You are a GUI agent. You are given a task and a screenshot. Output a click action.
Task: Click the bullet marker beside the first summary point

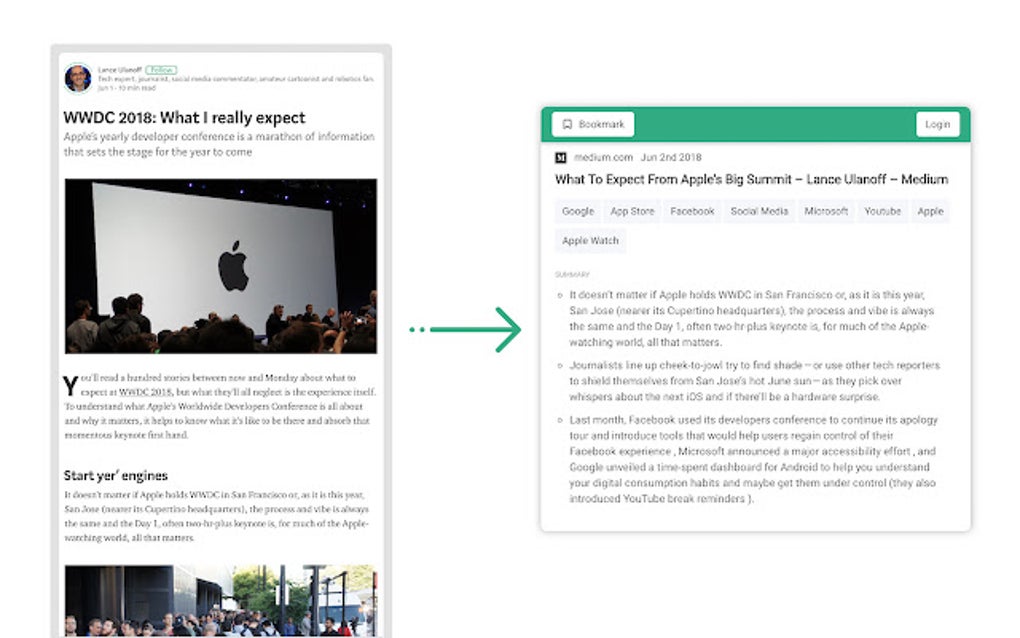561,296
